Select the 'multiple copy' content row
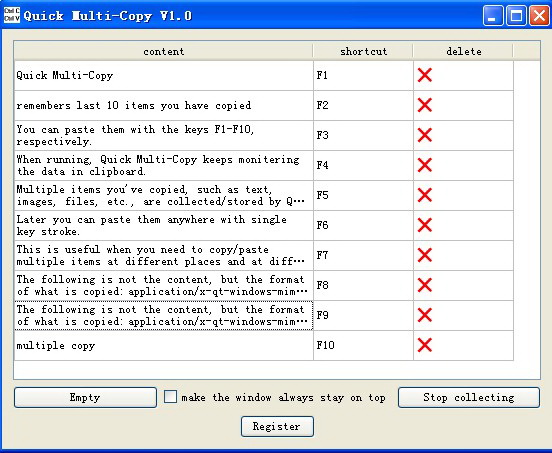Image resolution: width=552 pixels, height=453 pixels. pos(164,345)
